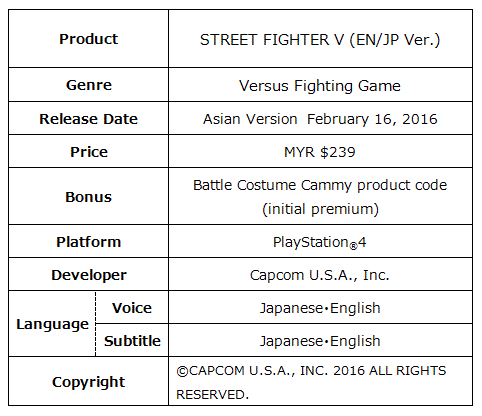Image resolution: width=482 pixels, height=416 pixels.
Task: Select the February 16, 2016 release date
Action: coord(372,119)
